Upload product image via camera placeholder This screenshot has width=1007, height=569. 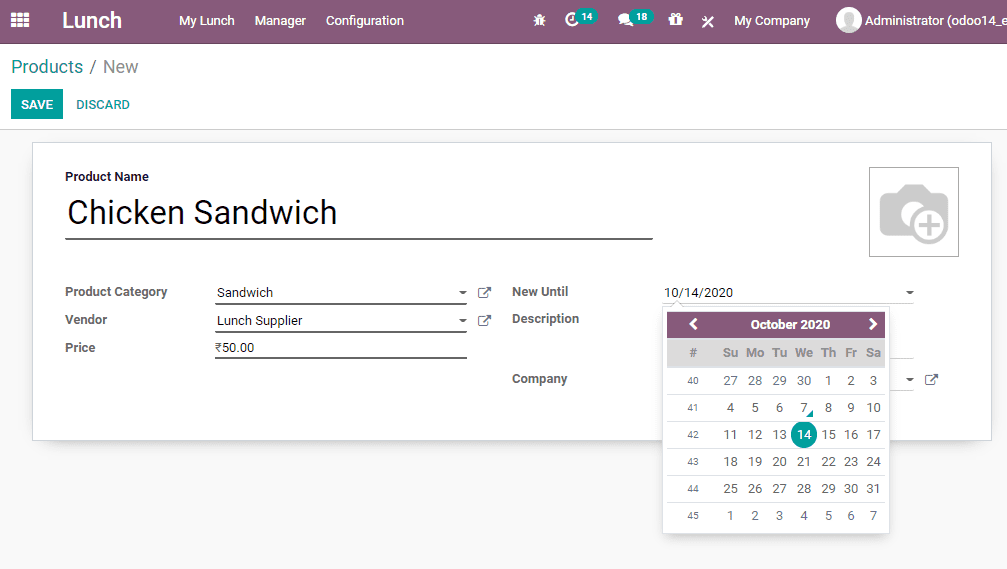914,212
